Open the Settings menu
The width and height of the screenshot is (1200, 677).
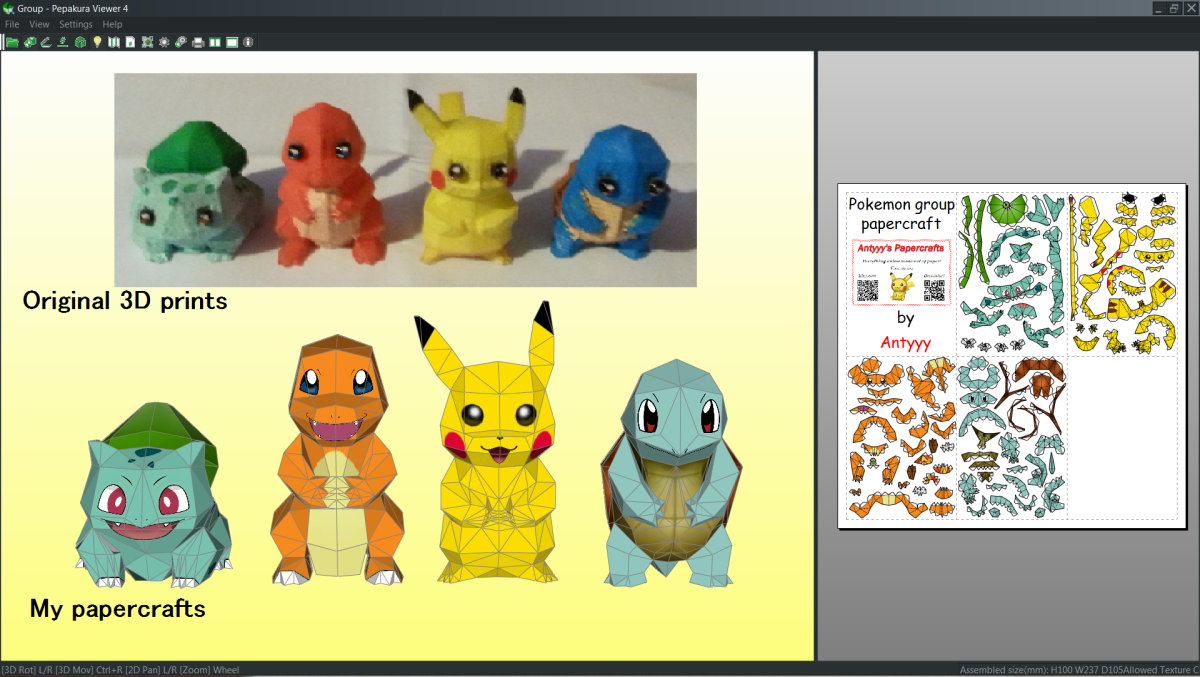coord(76,24)
